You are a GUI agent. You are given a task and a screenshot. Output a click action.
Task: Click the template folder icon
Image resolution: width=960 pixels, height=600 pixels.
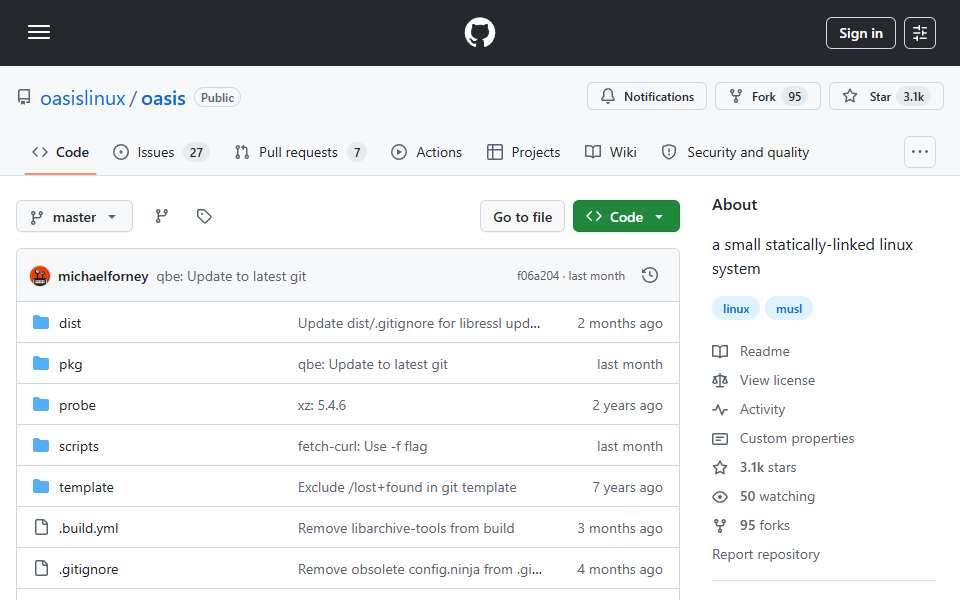(41, 486)
